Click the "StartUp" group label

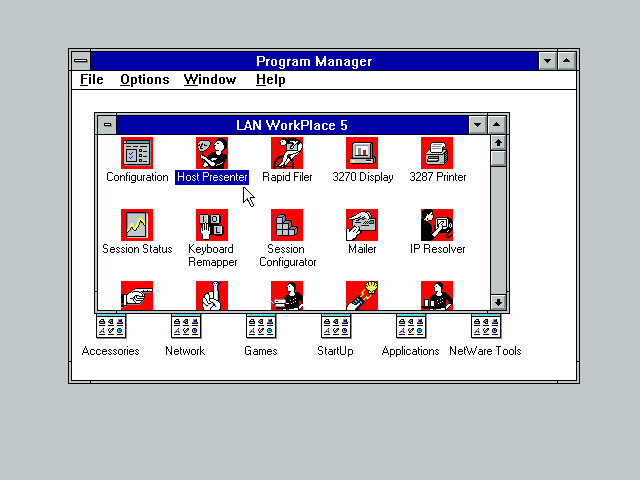336,351
